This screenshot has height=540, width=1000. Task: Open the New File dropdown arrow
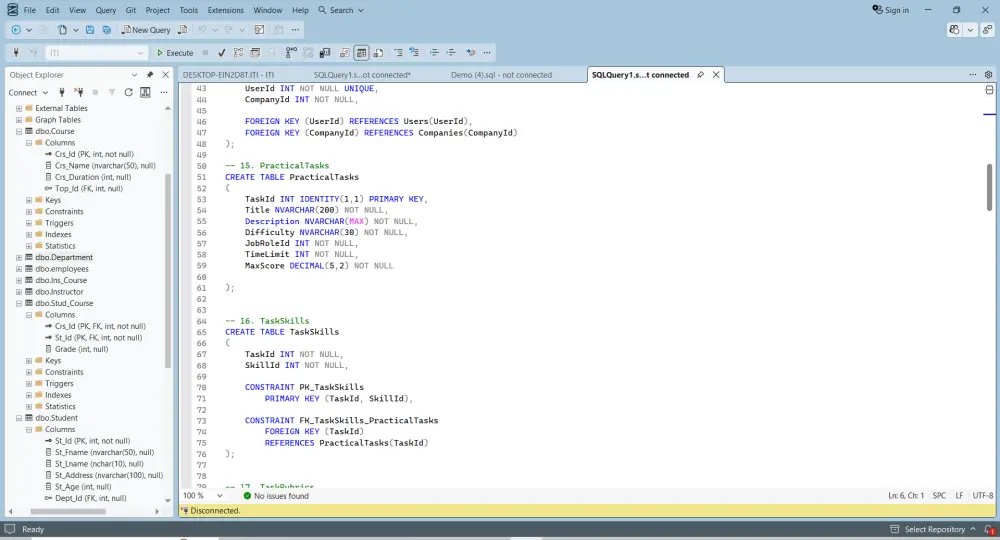(x=75, y=29)
